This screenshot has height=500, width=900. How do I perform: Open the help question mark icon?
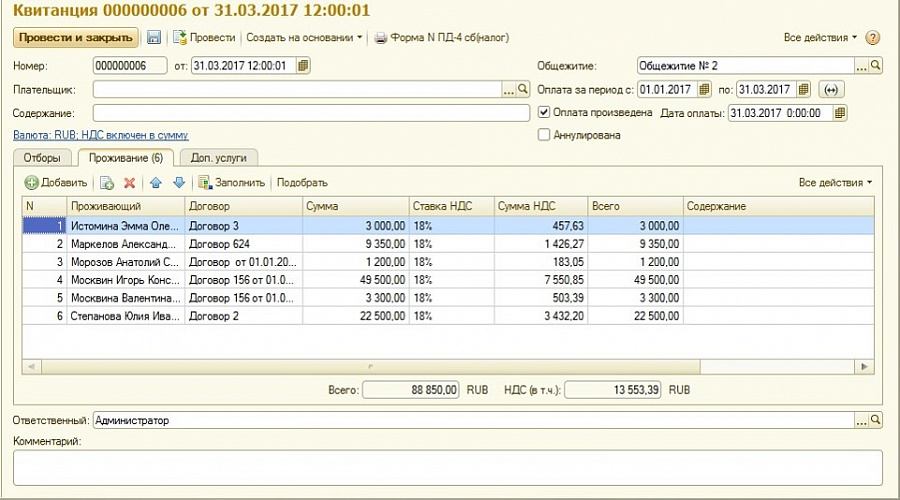click(872, 38)
